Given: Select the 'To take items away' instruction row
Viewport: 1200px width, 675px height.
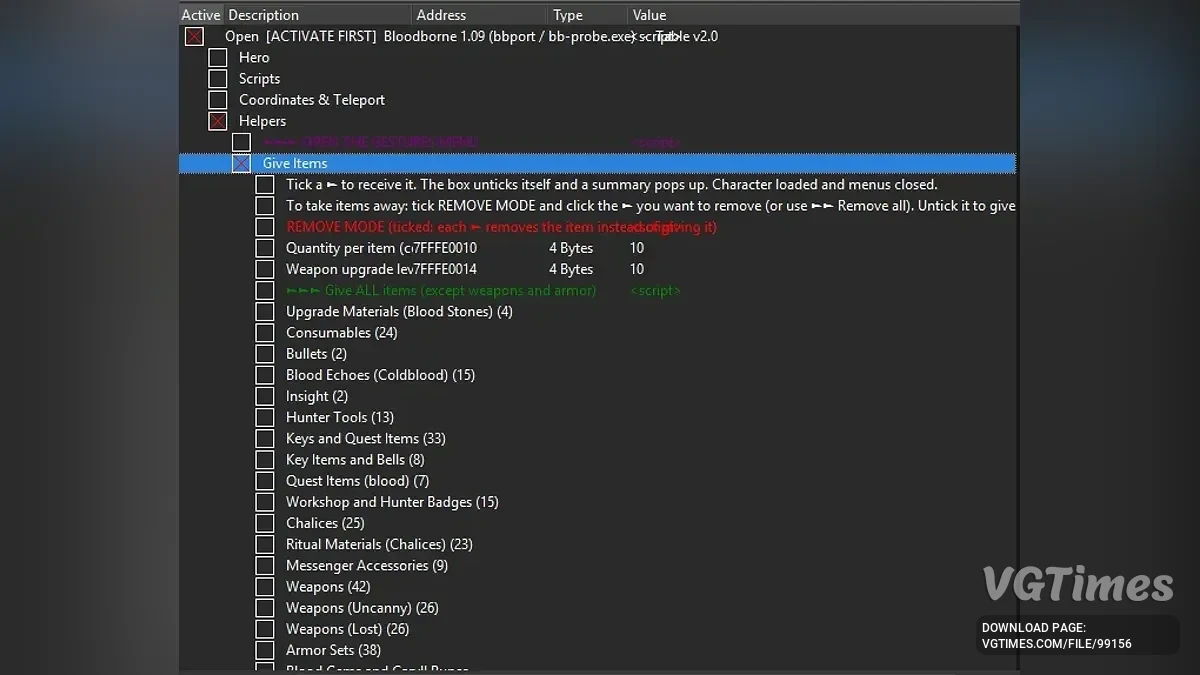Looking at the screenshot, I should click(651, 206).
